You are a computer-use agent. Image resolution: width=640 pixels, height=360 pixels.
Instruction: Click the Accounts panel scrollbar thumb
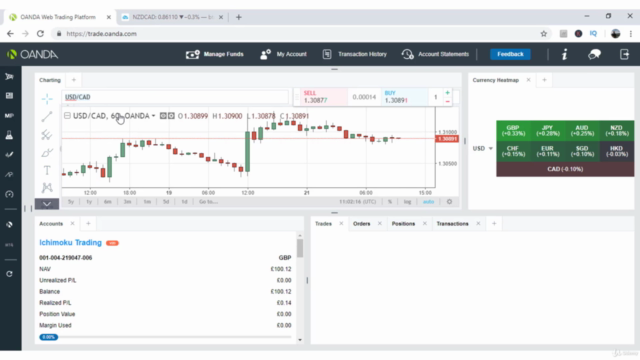(x=300, y=248)
